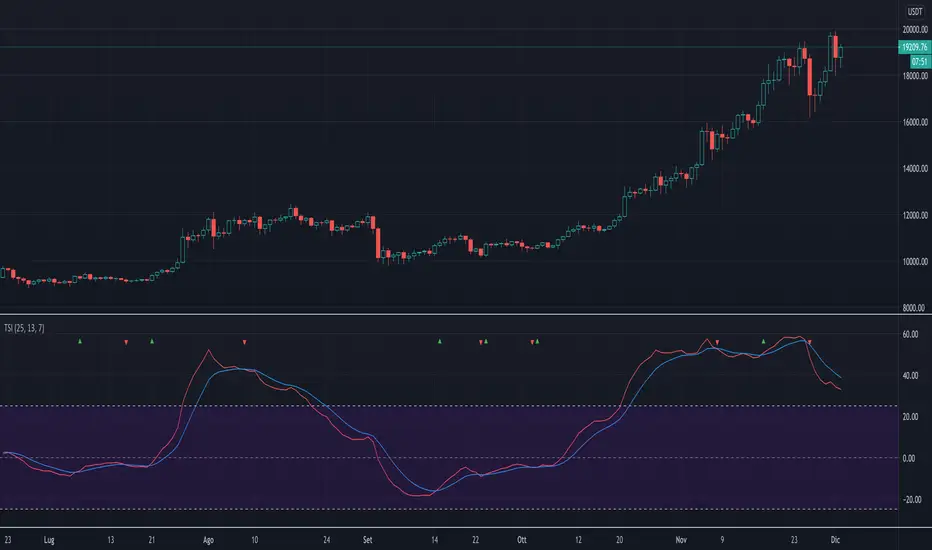The width and height of the screenshot is (932, 550).
Task: Click the 60.00 level on TSI scale
Action: click(910, 334)
